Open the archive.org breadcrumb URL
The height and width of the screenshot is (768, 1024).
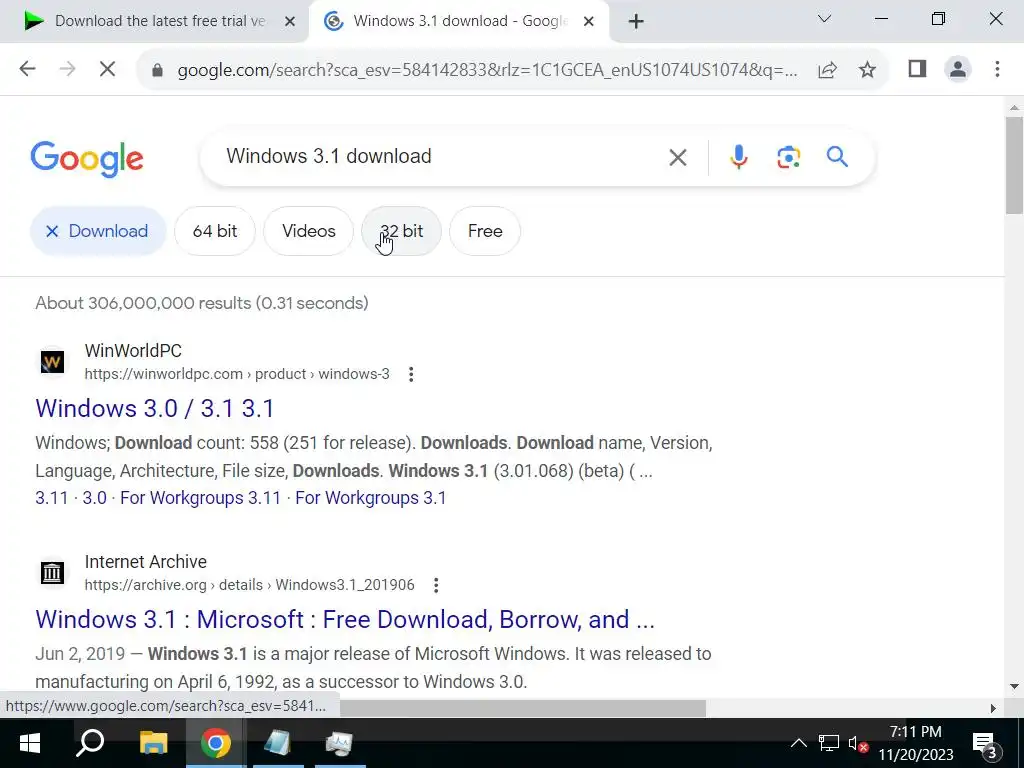pyautogui.click(x=249, y=585)
